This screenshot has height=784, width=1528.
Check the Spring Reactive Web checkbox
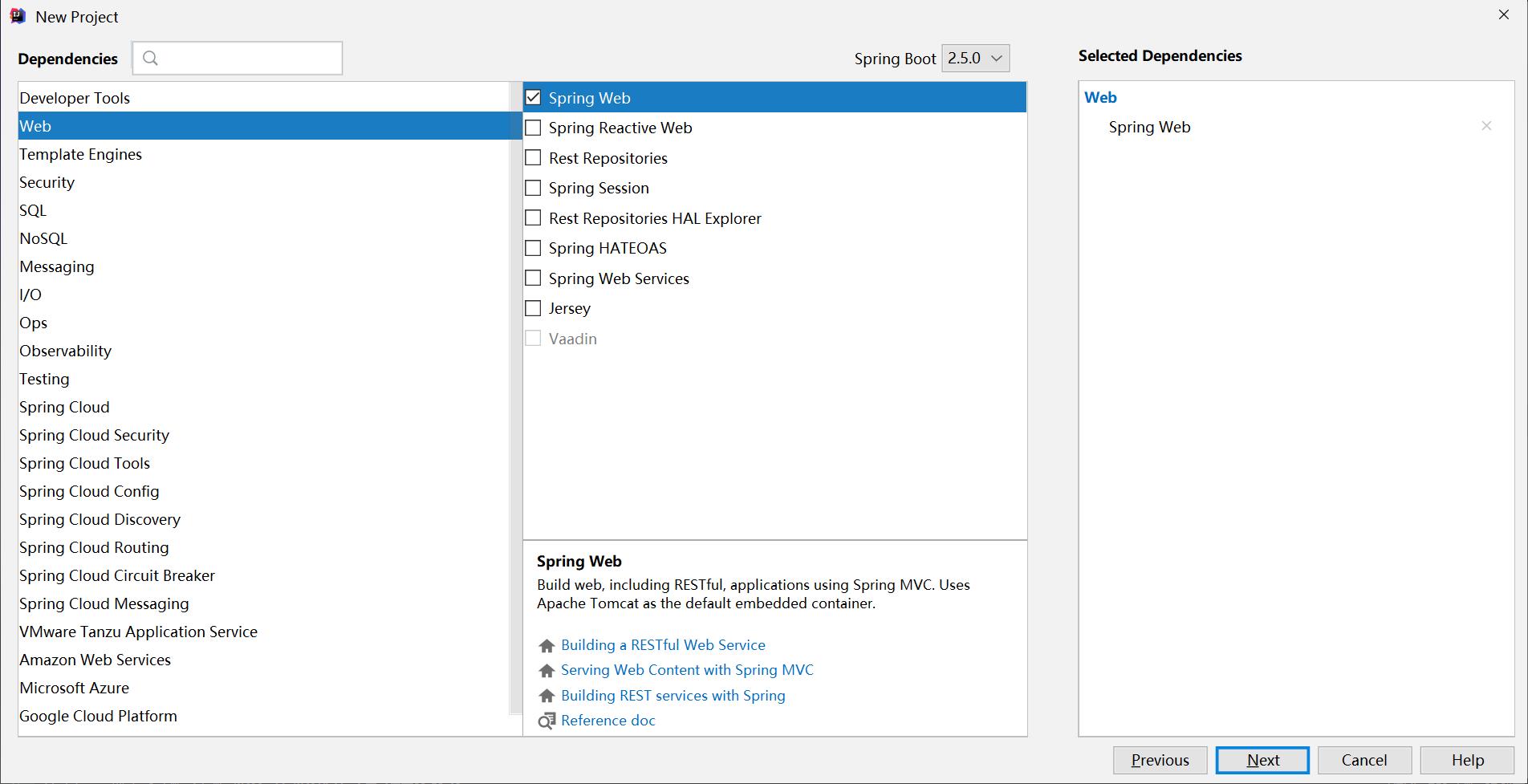[533, 128]
